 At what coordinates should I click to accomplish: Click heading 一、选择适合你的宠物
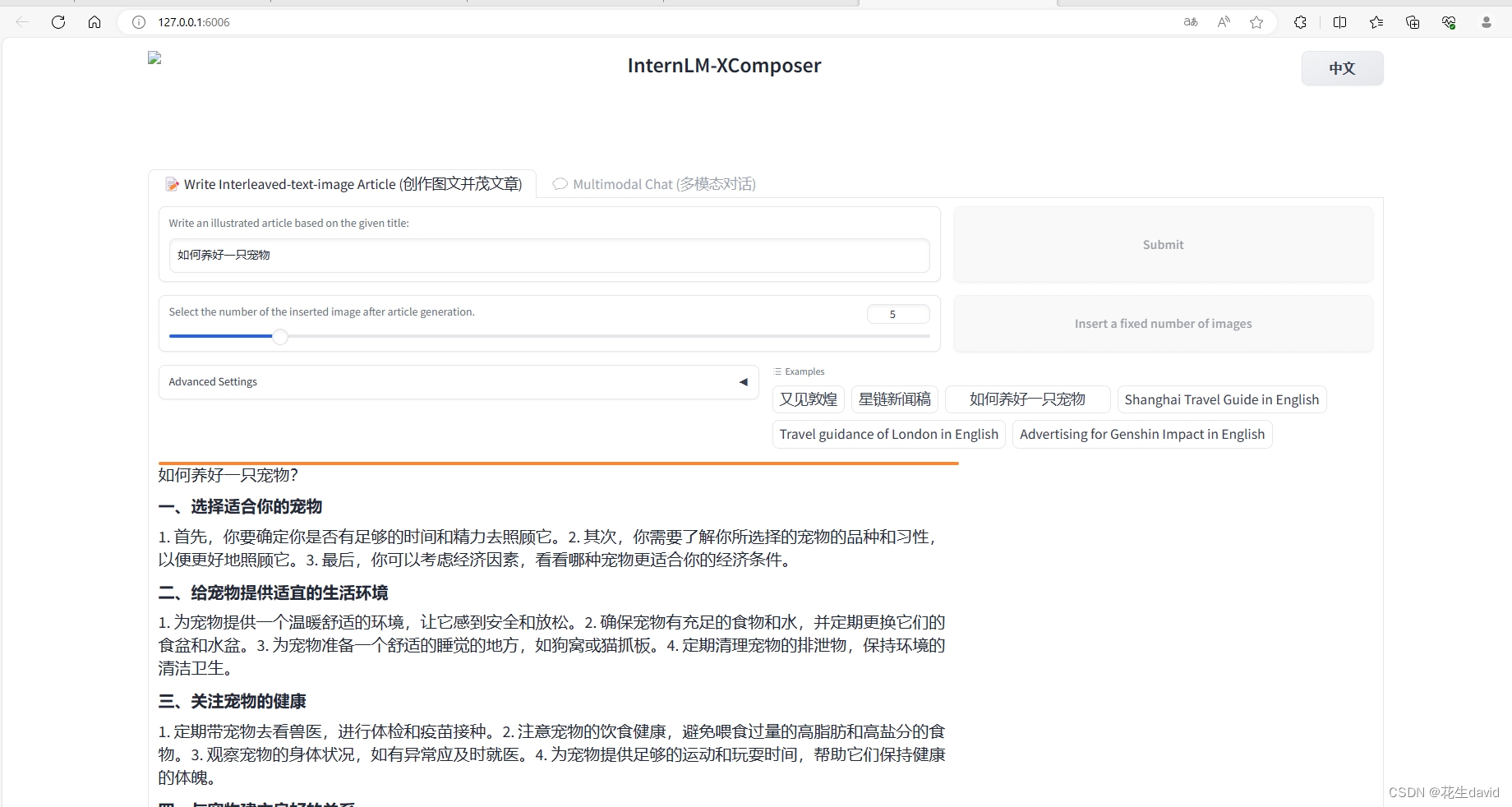click(x=240, y=506)
